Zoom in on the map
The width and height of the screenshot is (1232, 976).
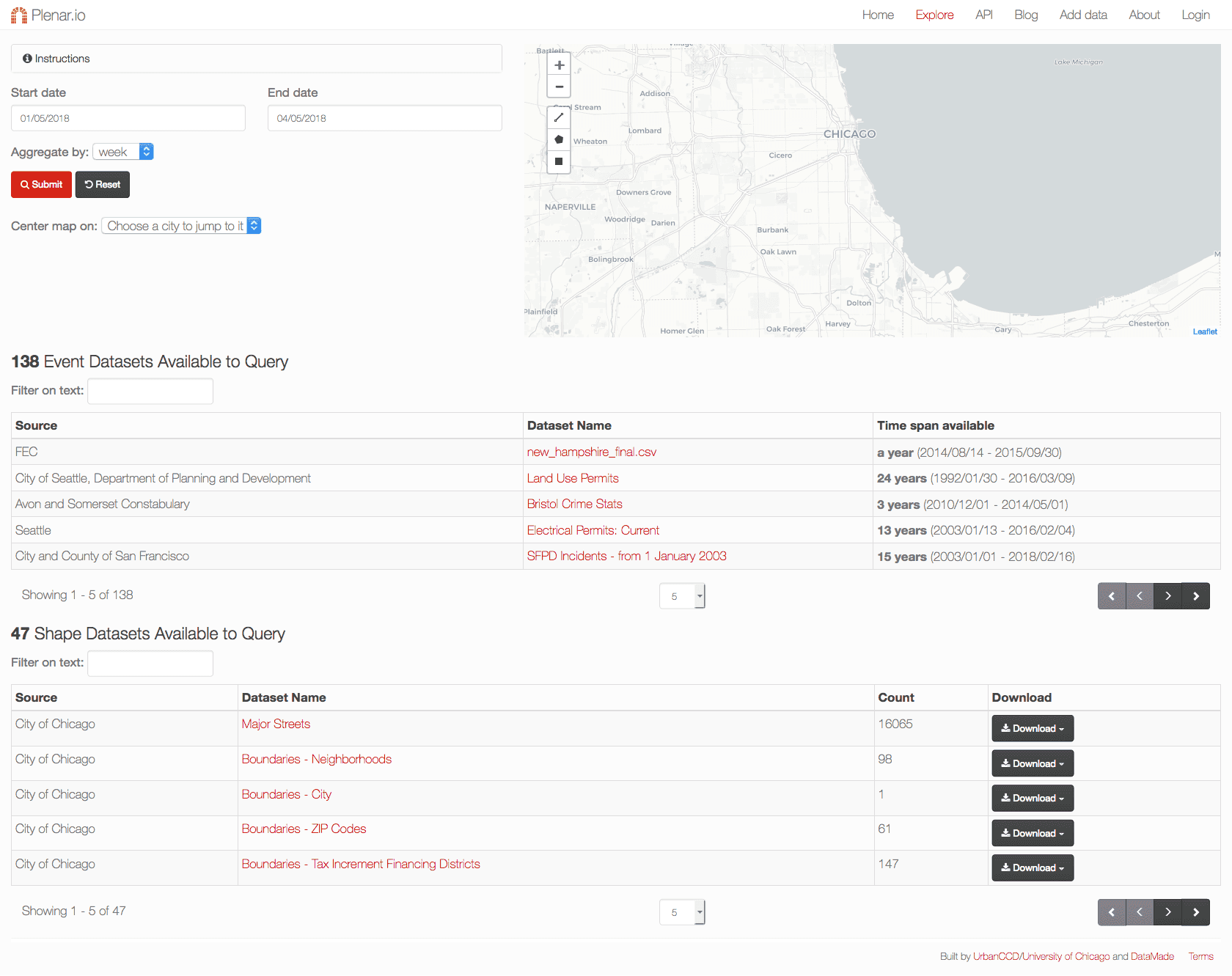point(559,65)
